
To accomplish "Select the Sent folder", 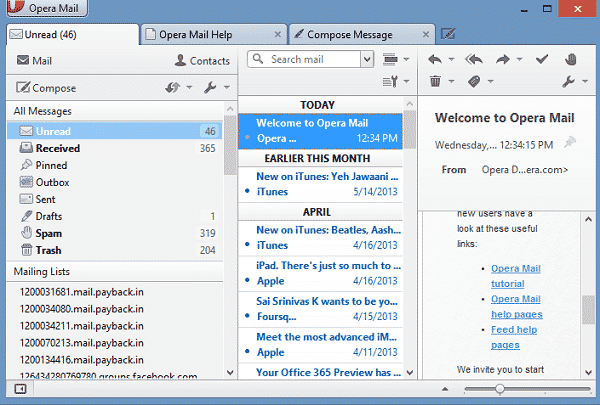I will coord(114,199).
